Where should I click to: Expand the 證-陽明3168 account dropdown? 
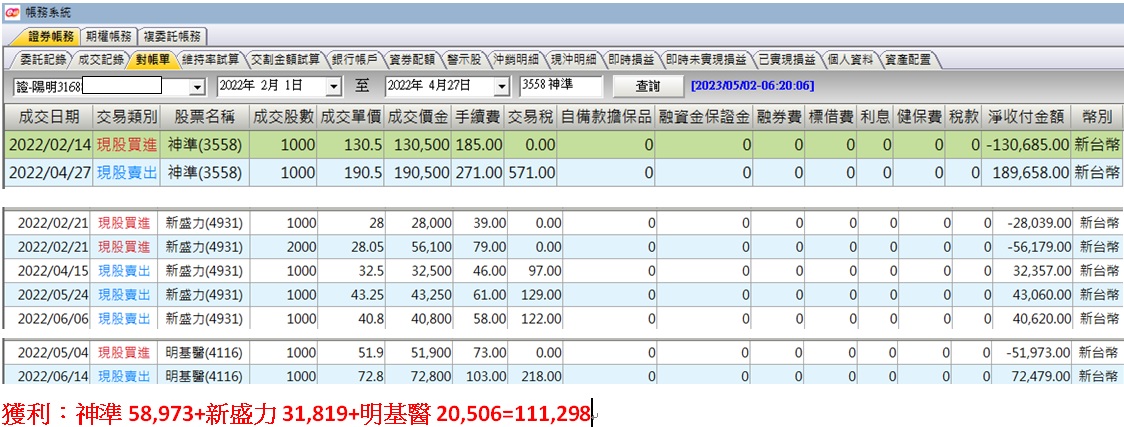[x=197, y=87]
